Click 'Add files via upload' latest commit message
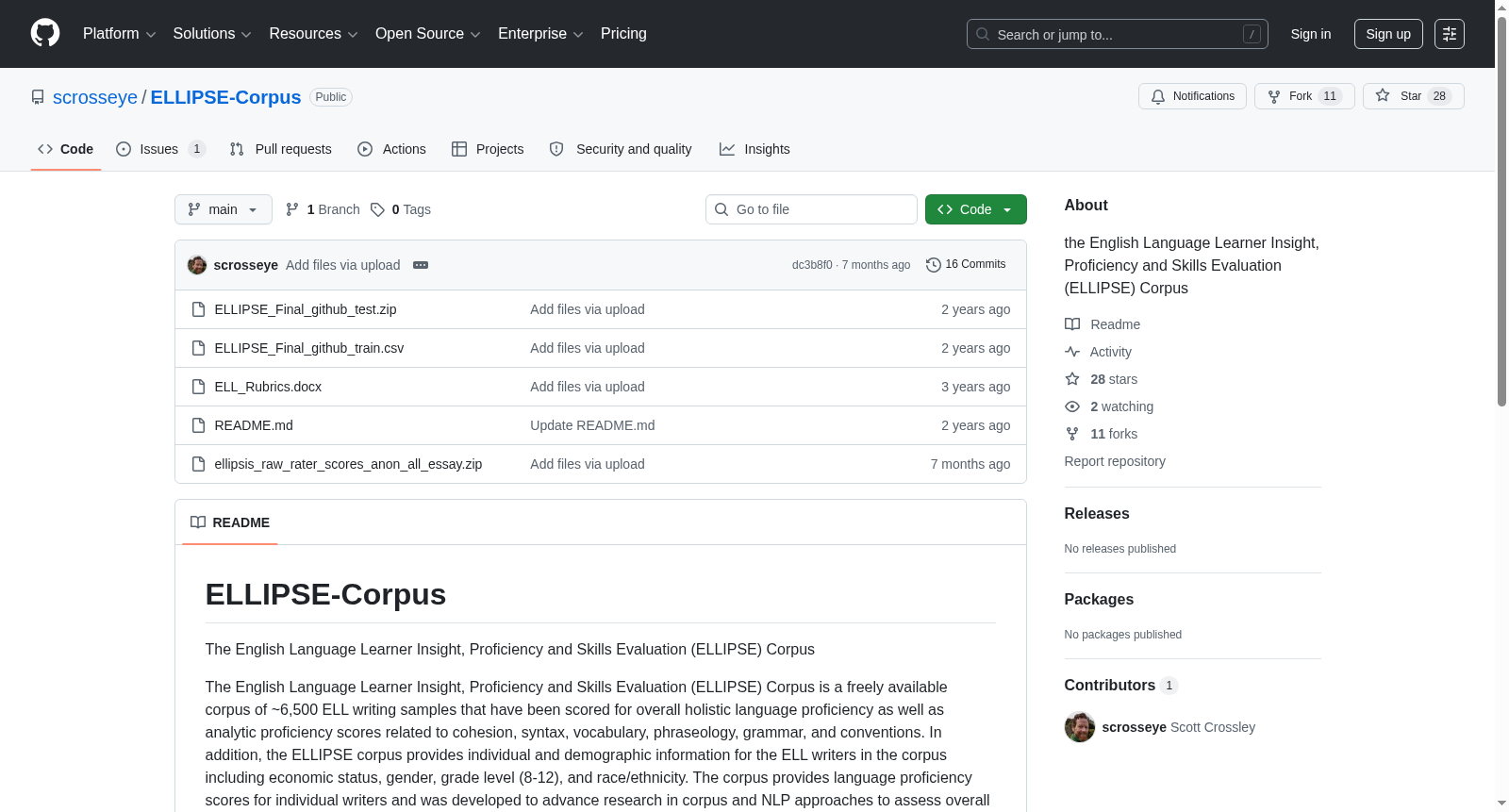Viewport: 1509px width, 812px height. [x=343, y=265]
